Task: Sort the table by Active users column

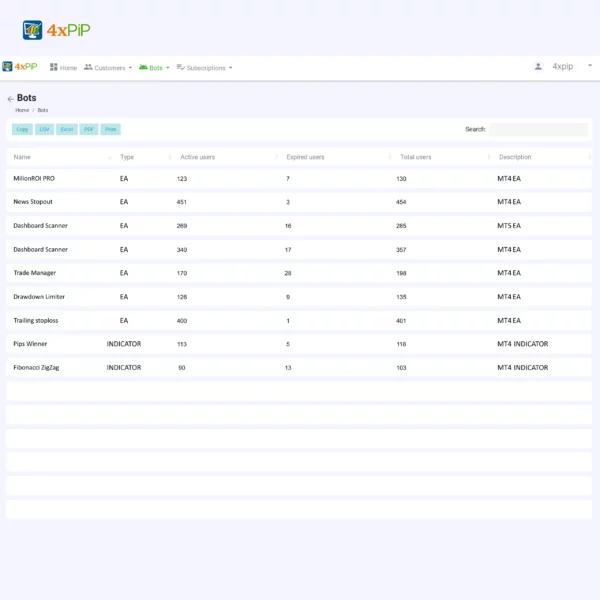Action: point(197,157)
